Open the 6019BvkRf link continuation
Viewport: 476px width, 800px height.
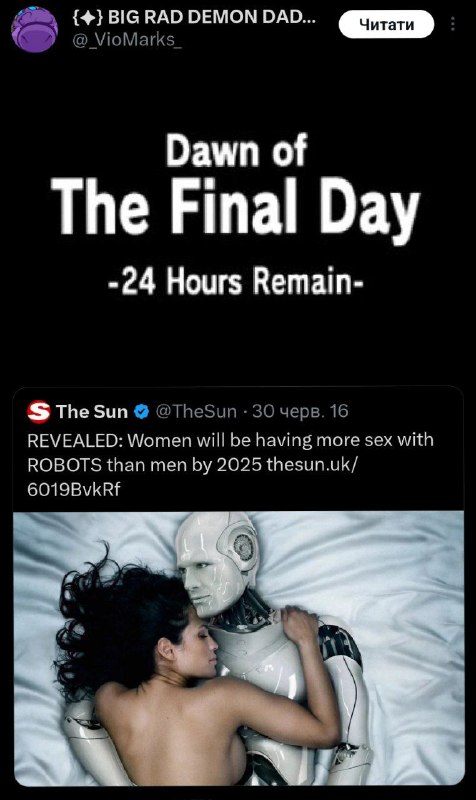tap(73, 489)
